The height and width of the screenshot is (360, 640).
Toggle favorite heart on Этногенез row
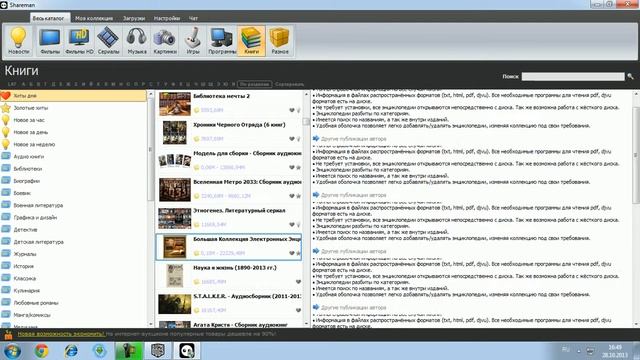(292, 224)
